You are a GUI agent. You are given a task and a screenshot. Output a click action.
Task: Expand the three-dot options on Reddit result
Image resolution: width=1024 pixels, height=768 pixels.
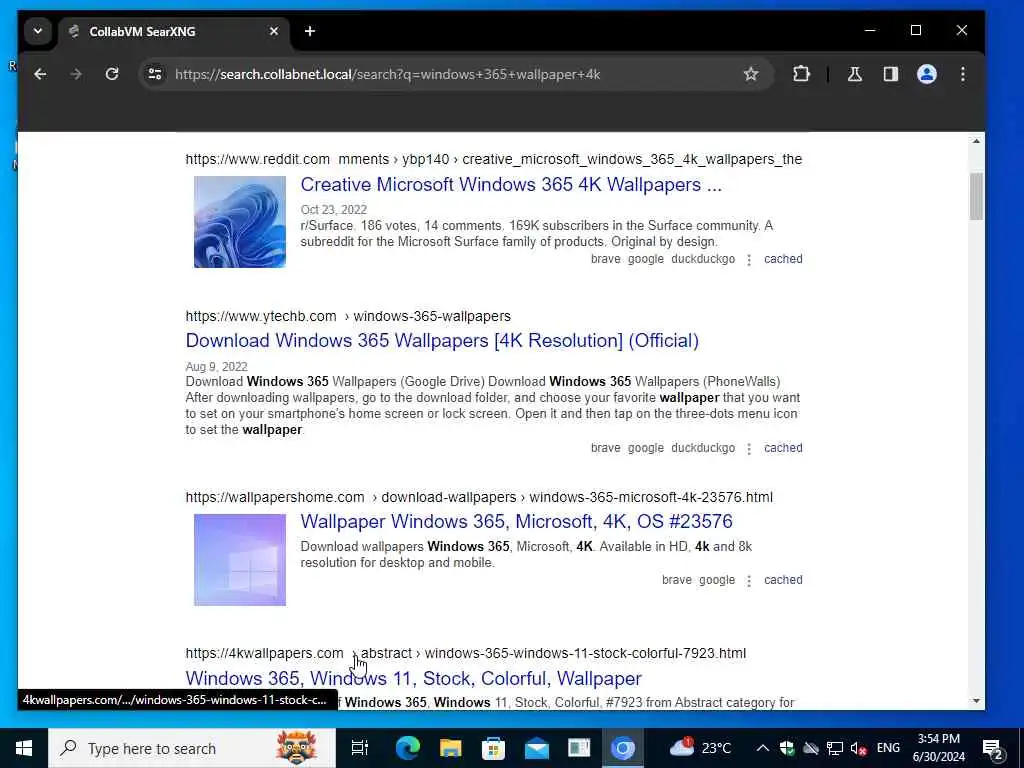point(749,260)
